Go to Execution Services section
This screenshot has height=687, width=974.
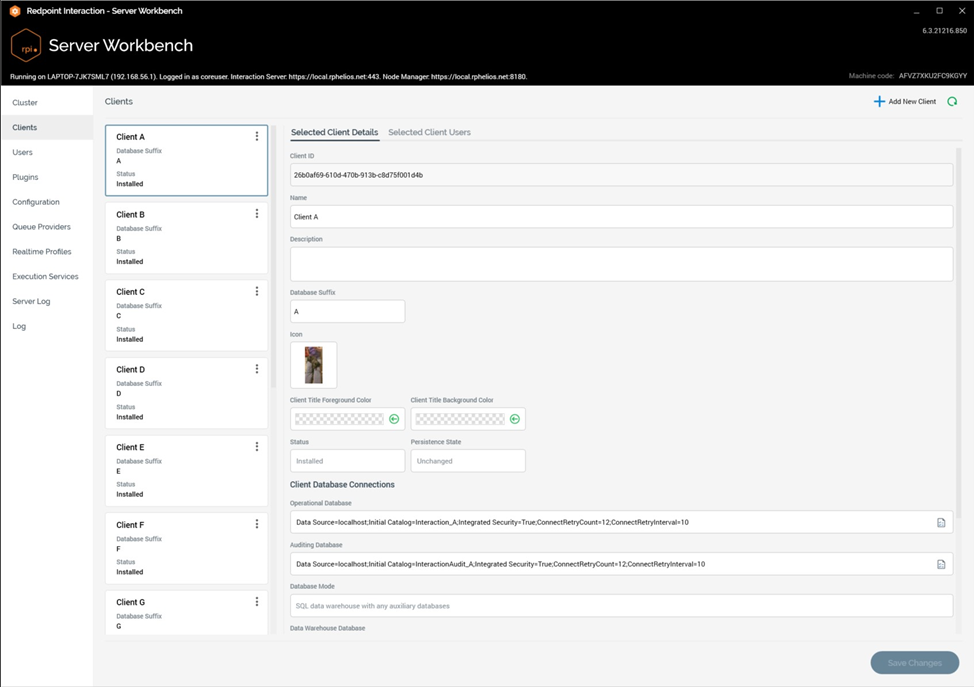pyautogui.click(x=45, y=276)
